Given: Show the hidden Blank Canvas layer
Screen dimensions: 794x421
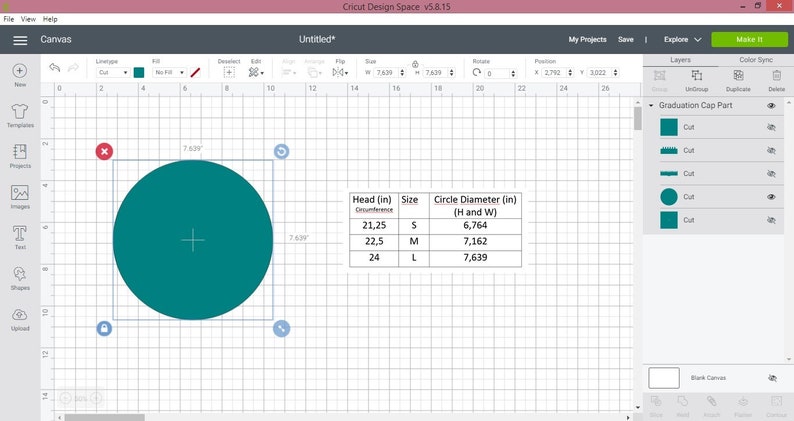Looking at the screenshot, I should [x=772, y=378].
